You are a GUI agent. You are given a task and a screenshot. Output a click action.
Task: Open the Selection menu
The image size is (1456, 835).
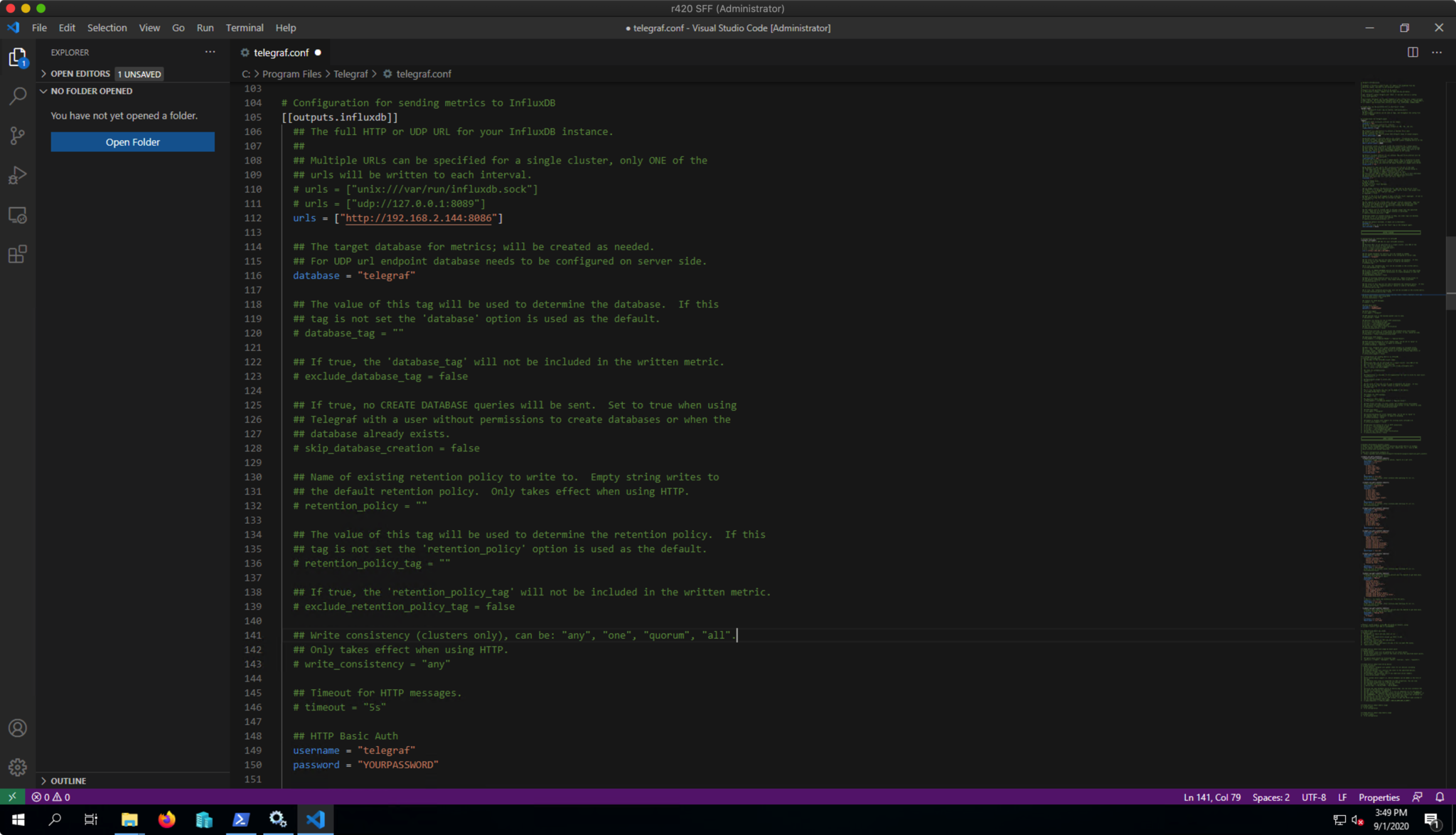107,28
